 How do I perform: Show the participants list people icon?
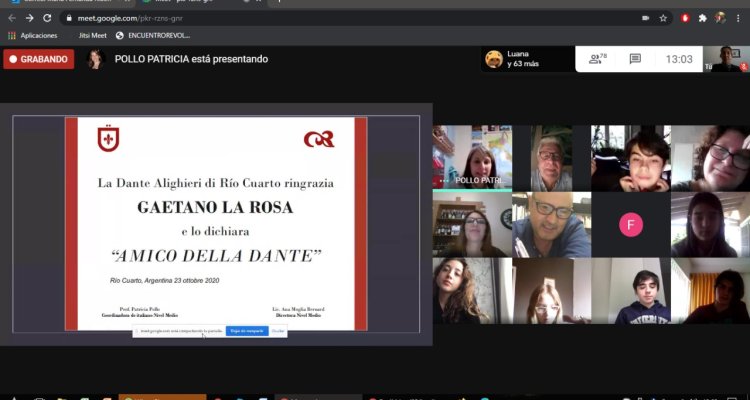598,59
